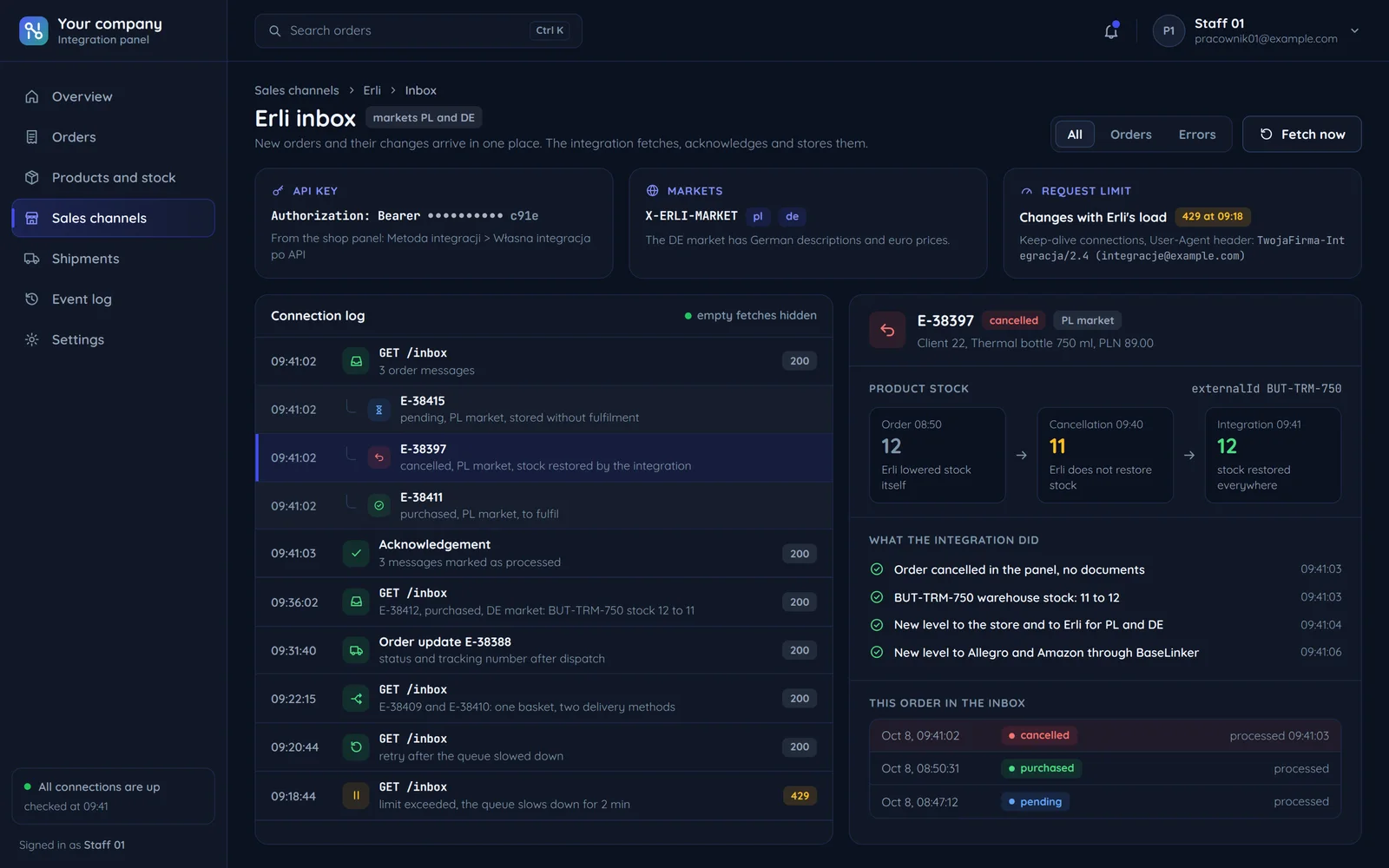
Task: Click retry icon of 09:20:44 row
Action: (x=356, y=747)
